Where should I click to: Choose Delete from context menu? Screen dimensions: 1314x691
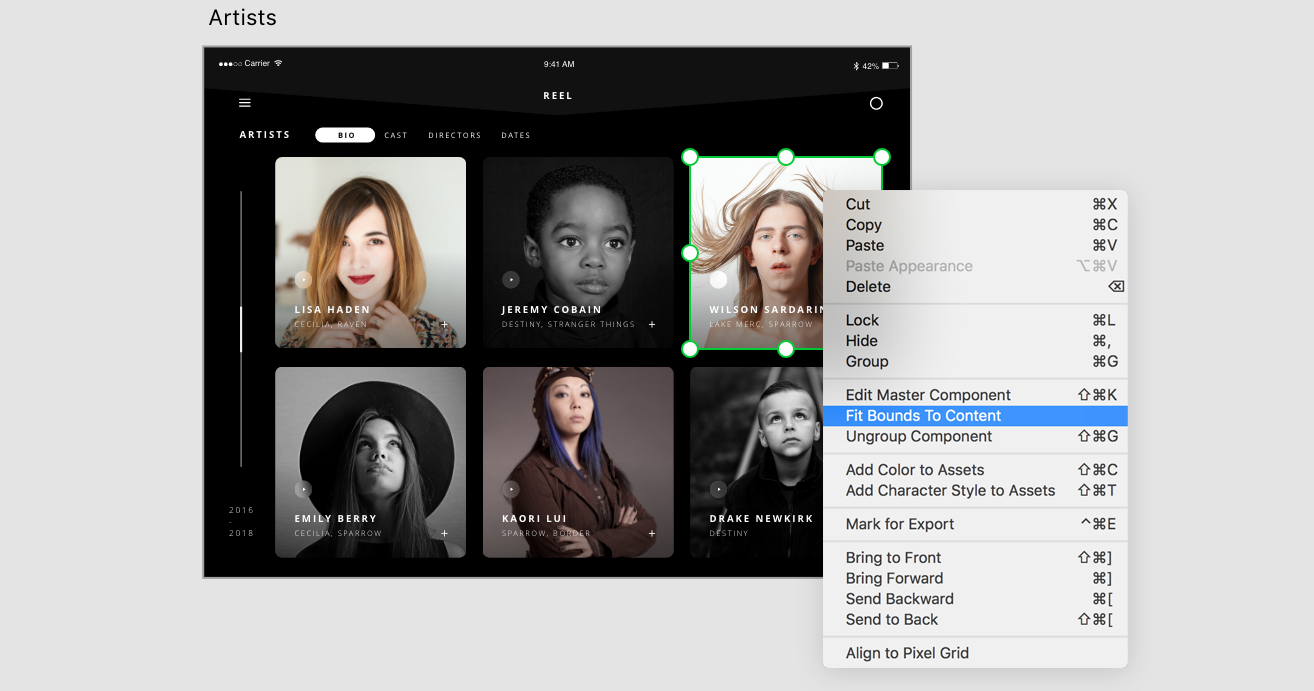pyautogui.click(x=975, y=286)
